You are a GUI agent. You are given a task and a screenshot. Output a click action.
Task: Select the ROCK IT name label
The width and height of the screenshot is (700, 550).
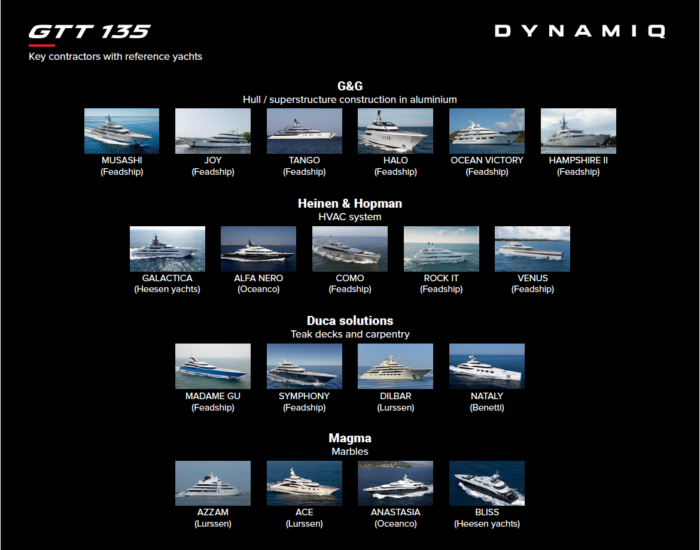tap(442, 278)
